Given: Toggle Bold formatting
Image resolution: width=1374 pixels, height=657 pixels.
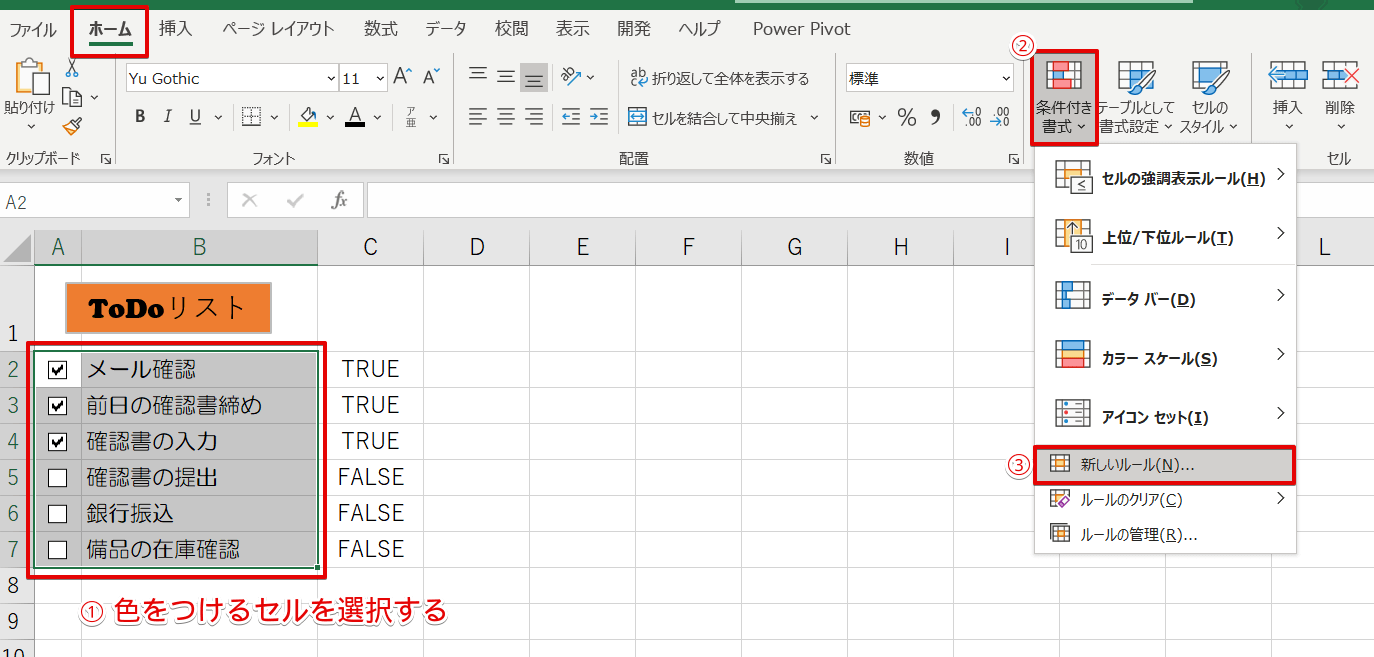Looking at the screenshot, I should (140, 117).
